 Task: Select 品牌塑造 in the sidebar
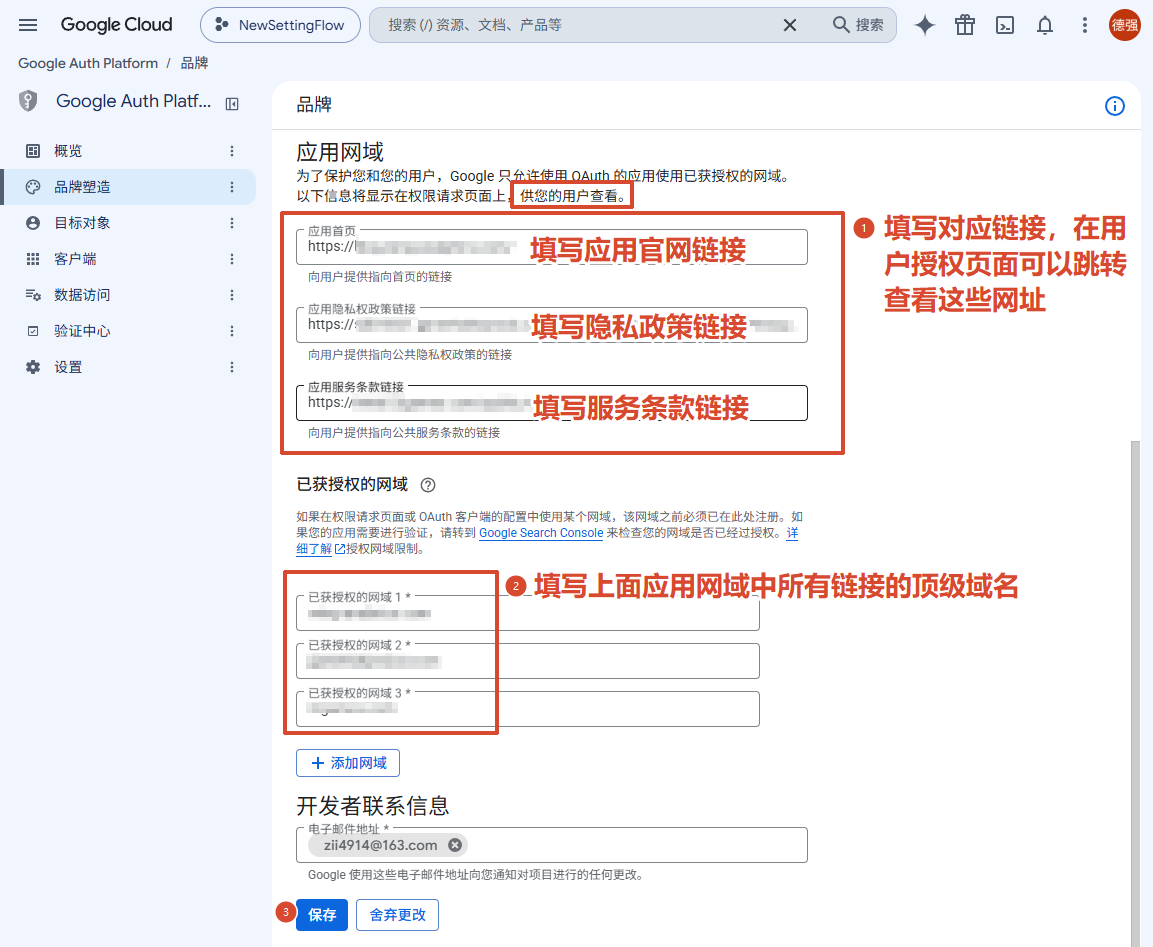tap(128, 187)
